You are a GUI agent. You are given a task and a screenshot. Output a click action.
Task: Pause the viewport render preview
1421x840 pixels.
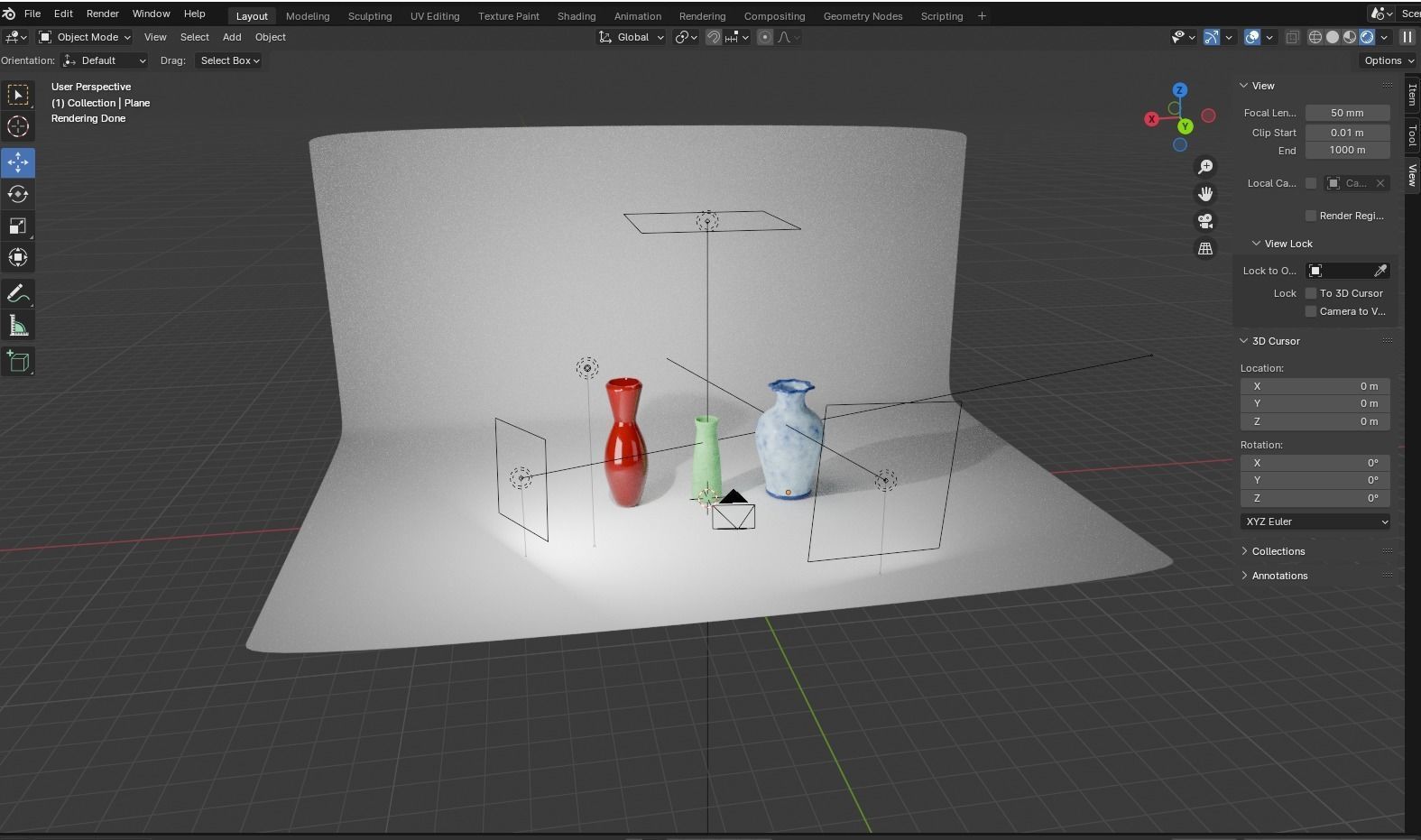click(1407, 37)
